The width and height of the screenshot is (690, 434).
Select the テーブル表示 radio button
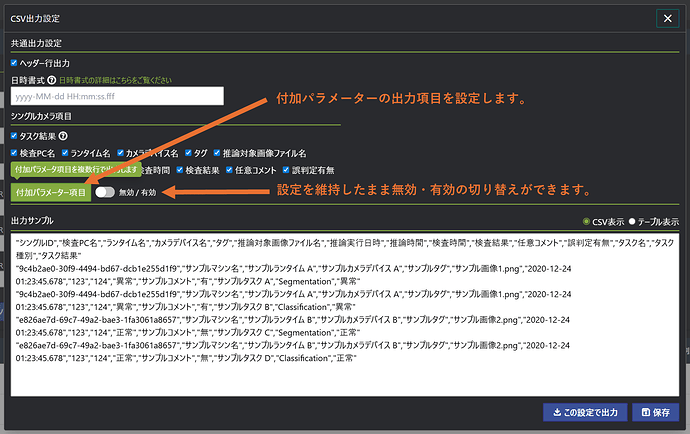click(632, 221)
